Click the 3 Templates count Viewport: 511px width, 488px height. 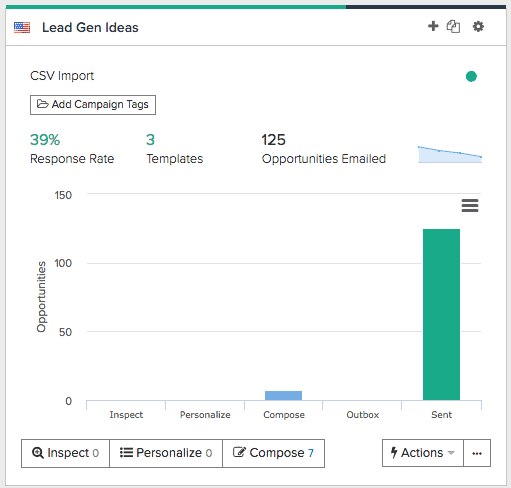tap(150, 139)
